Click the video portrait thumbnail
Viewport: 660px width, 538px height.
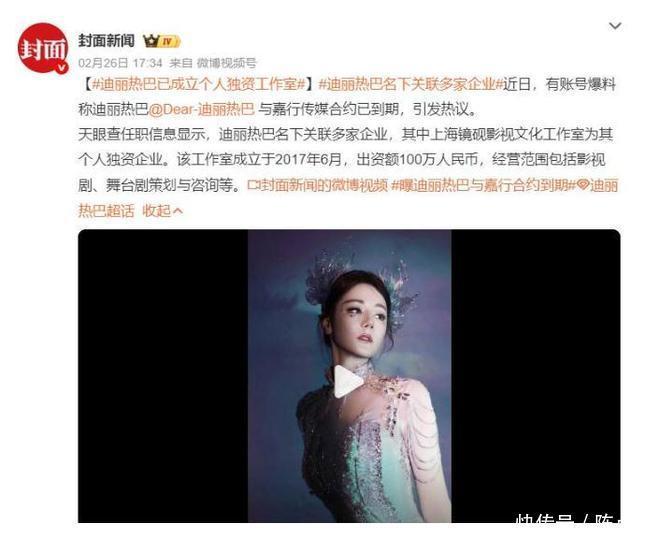[x=349, y=376]
